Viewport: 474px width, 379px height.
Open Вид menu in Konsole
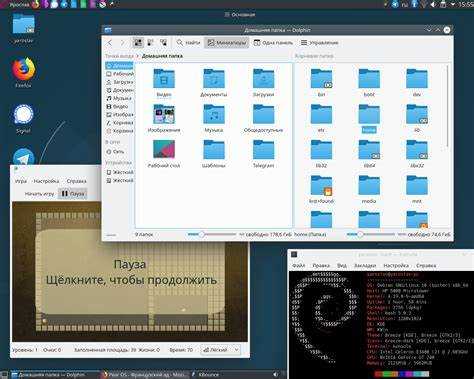pyautogui.click(x=342, y=265)
